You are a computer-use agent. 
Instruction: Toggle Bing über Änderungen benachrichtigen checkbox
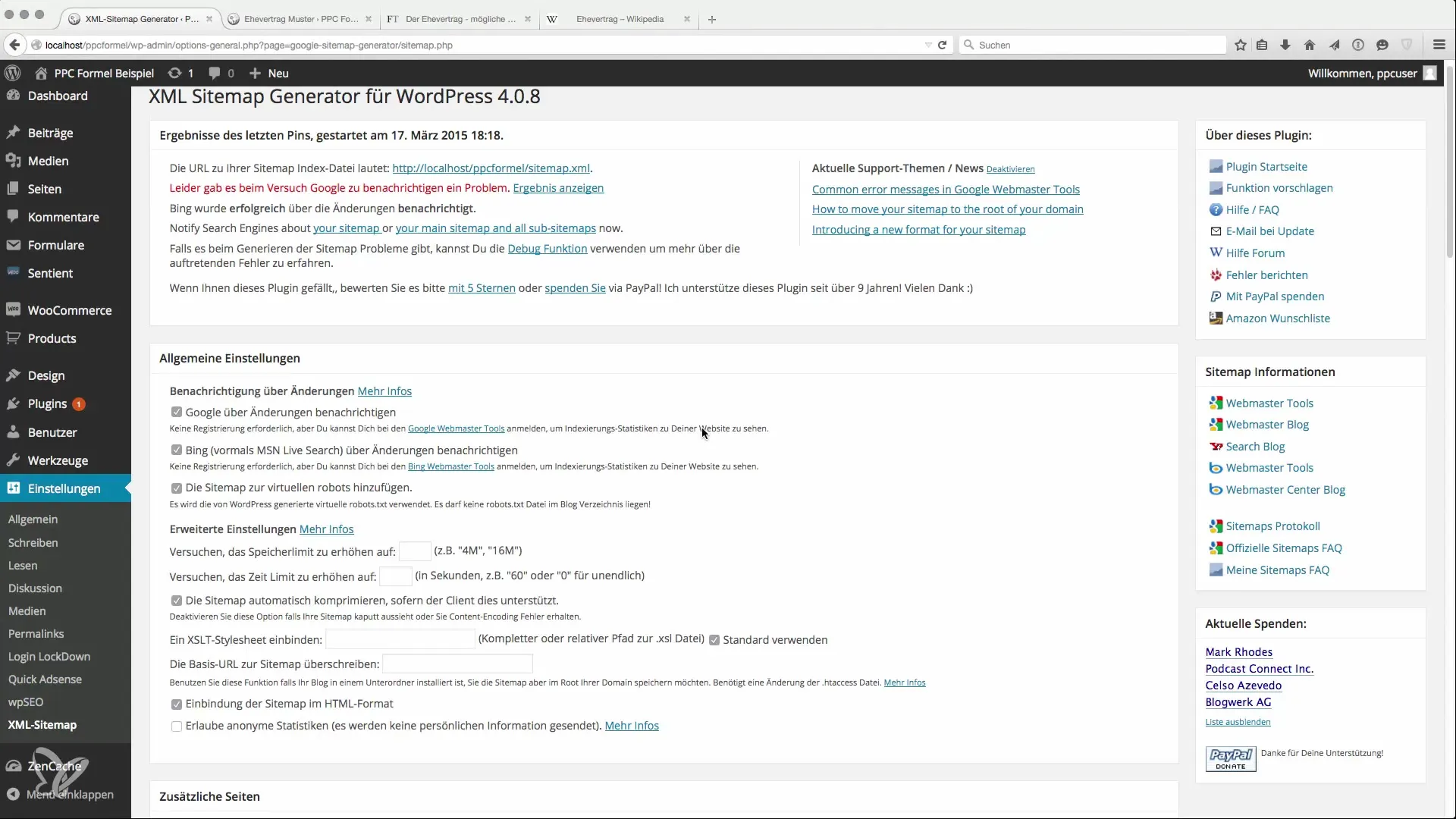click(177, 450)
